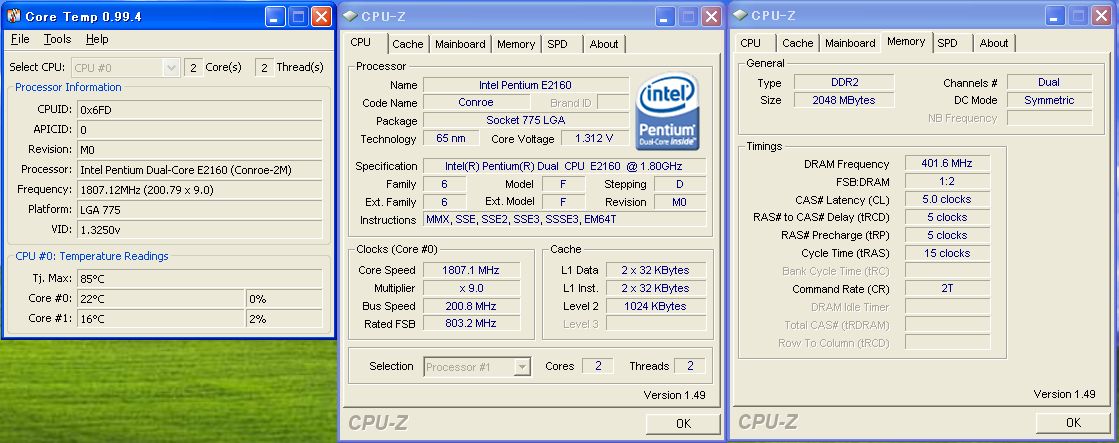The width and height of the screenshot is (1119, 443).
Task: Click the Technology value 65 nm
Action: pyautogui.click(x=451, y=138)
